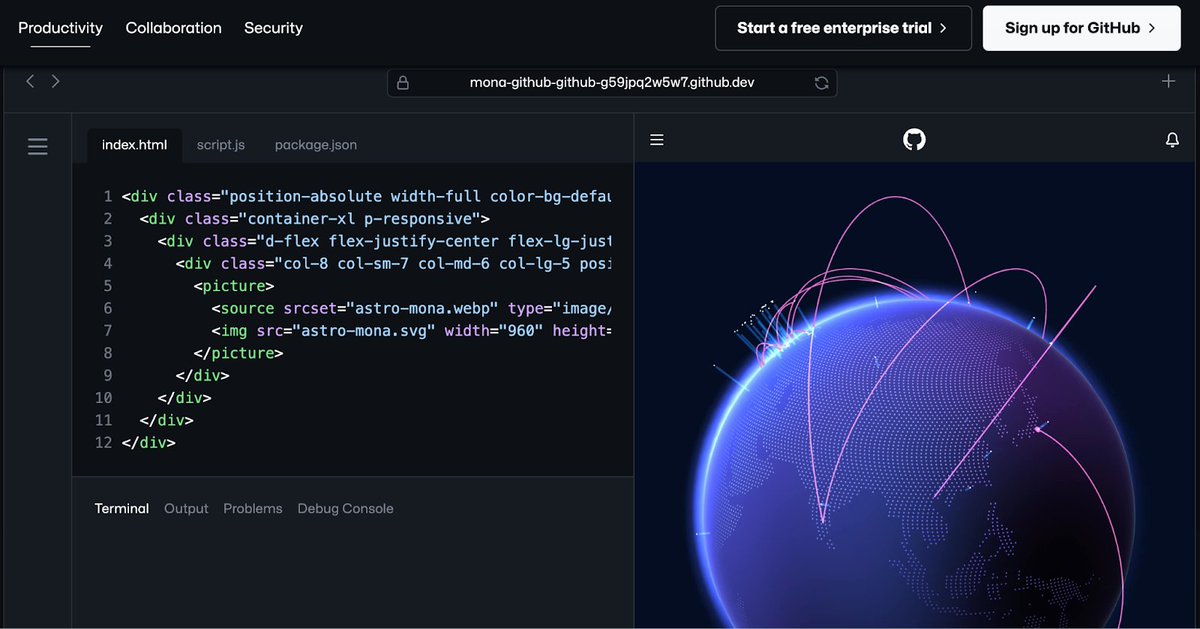Open a new tab with the plus icon
Viewport: 1200px width, 629px height.
point(1168,83)
